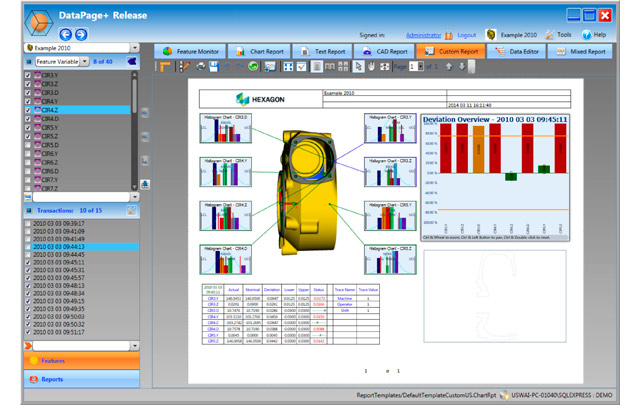Select the hand pan tool
640x405 pixels.
coord(371,67)
